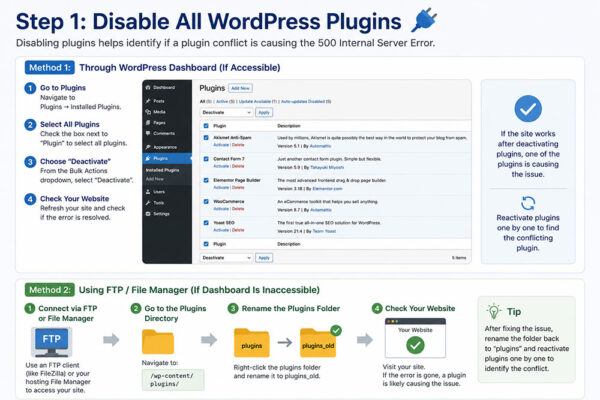Uncheck the Contact Form 7 checkbox
Screen dimensions: 600x400
point(206,158)
